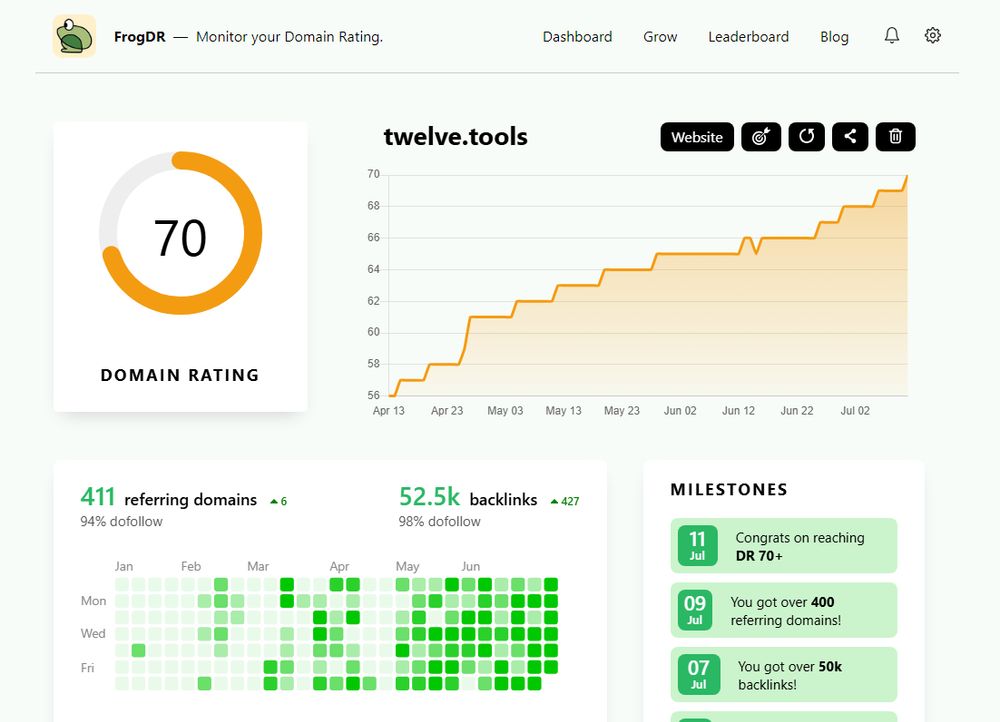Click the MILESTONES heading
Viewport: 1000px width, 722px height.
(729, 489)
